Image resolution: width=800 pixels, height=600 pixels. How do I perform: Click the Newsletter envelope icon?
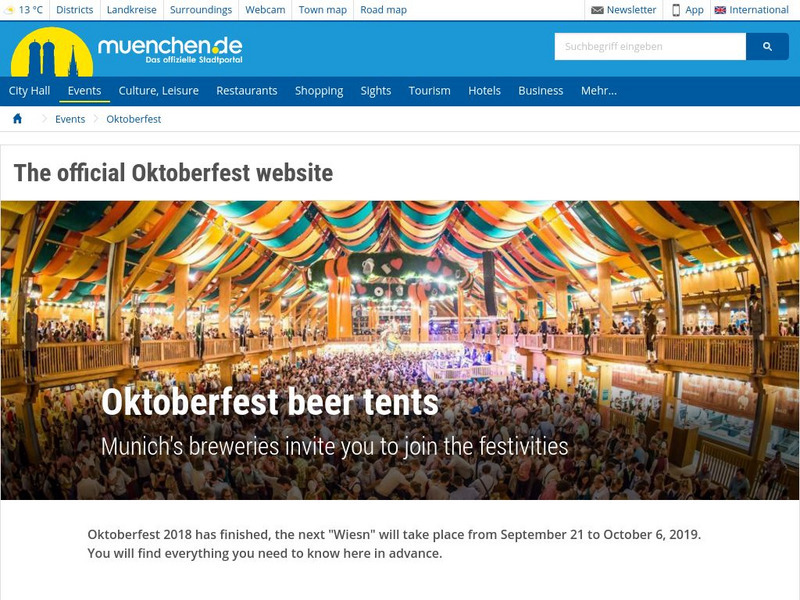[x=597, y=10]
